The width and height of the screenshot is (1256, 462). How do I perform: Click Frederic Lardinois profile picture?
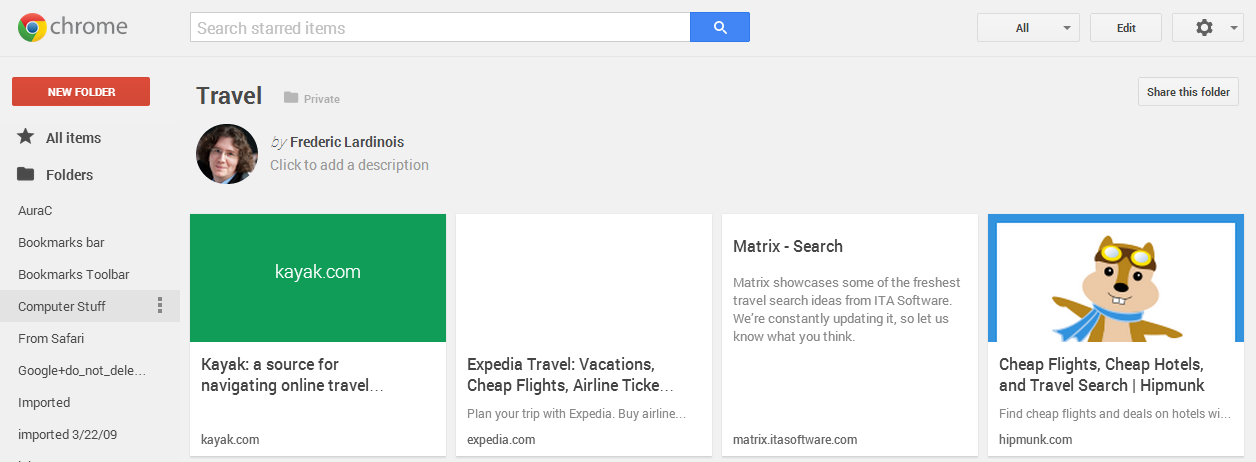click(x=227, y=154)
